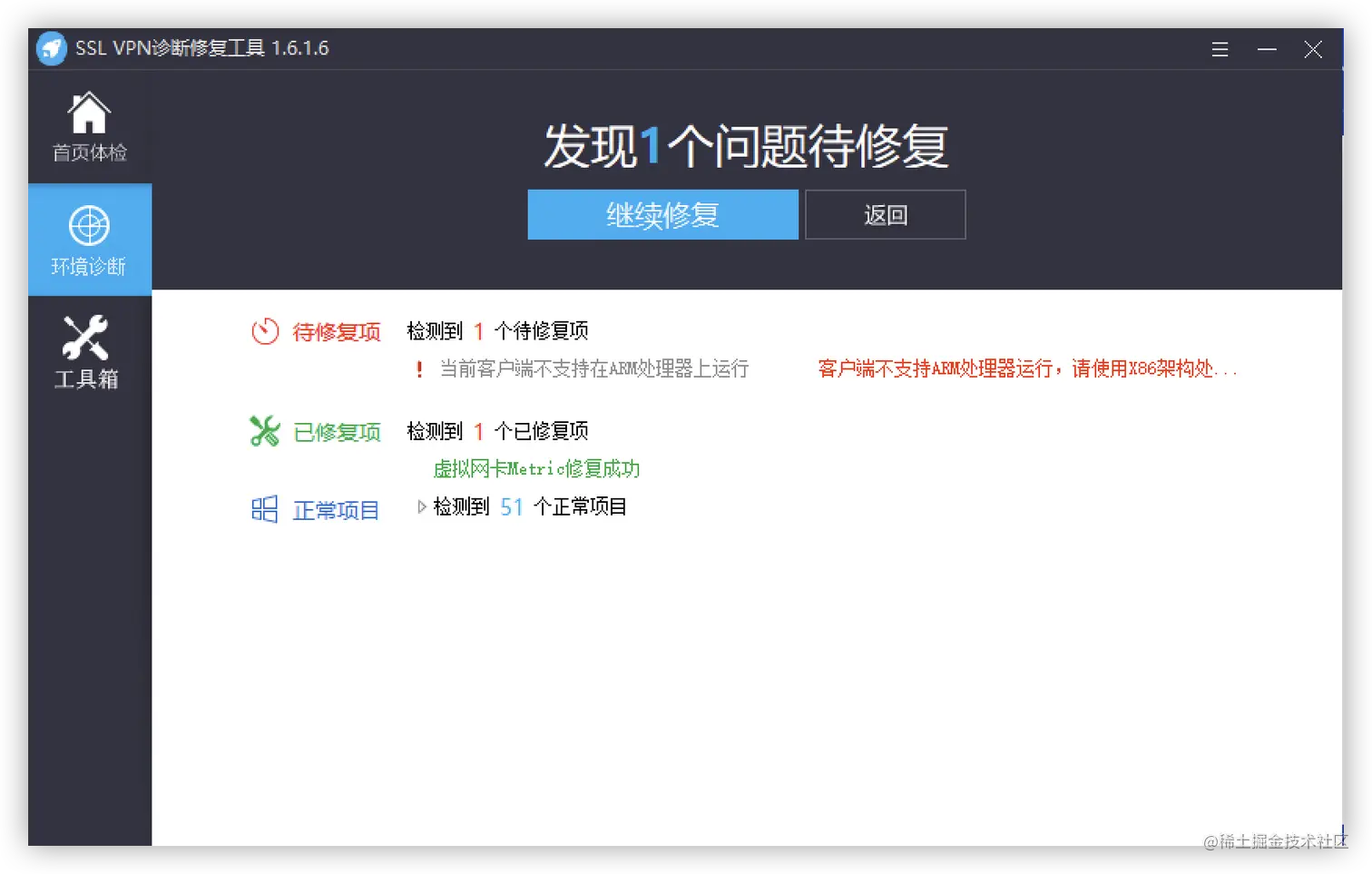Minimize the SSL VPN tool window
Viewport: 1372px width, 874px height.
pyautogui.click(x=1267, y=49)
